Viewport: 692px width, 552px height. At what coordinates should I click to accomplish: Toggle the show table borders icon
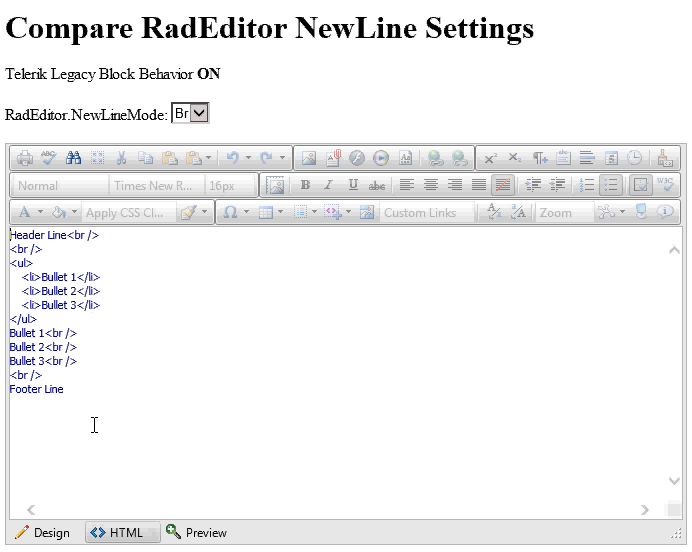coord(640,185)
